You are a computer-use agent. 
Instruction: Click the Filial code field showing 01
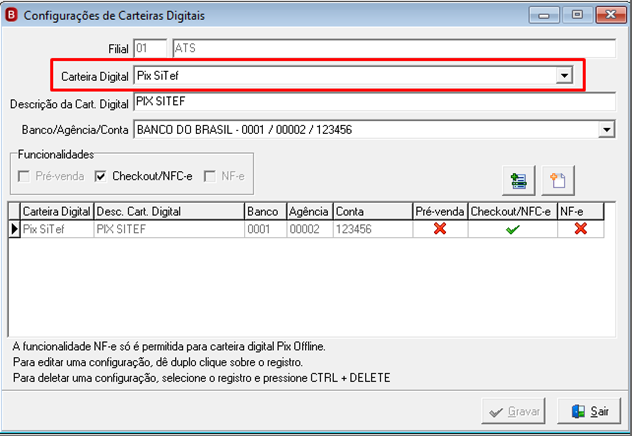(x=150, y=48)
